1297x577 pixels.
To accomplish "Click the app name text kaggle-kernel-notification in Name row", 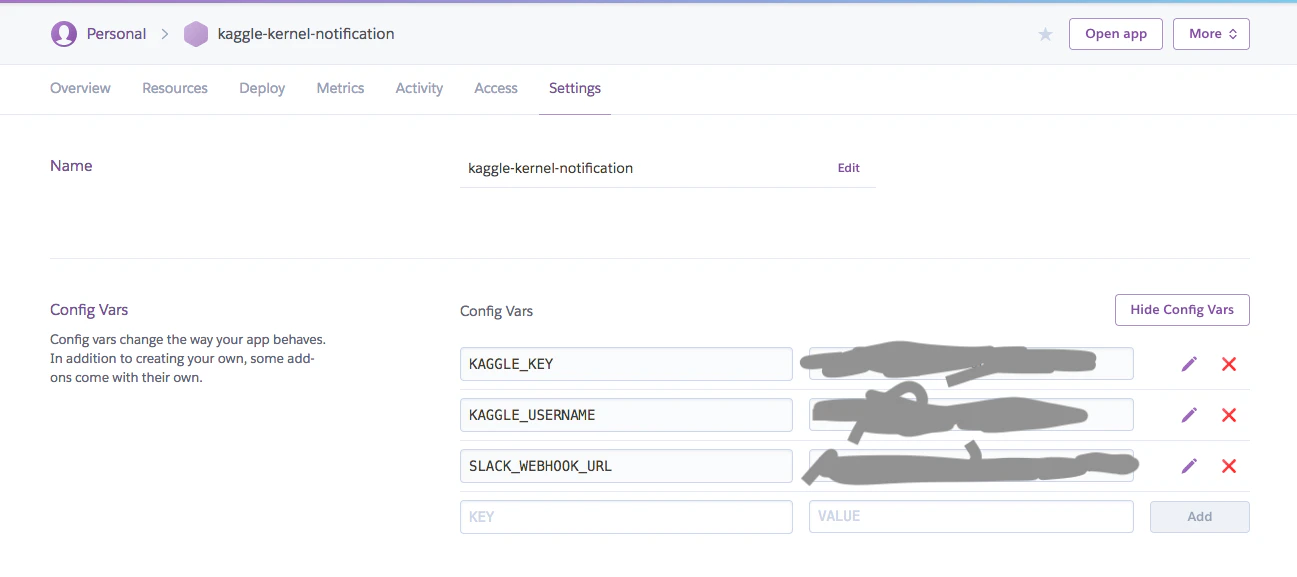I will point(550,168).
